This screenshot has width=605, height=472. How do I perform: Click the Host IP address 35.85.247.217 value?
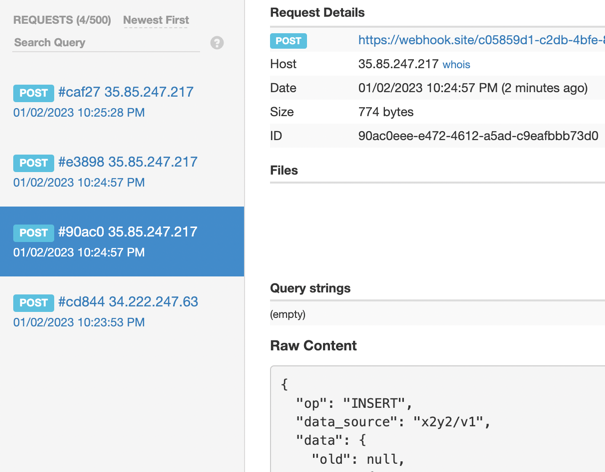[398, 64]
